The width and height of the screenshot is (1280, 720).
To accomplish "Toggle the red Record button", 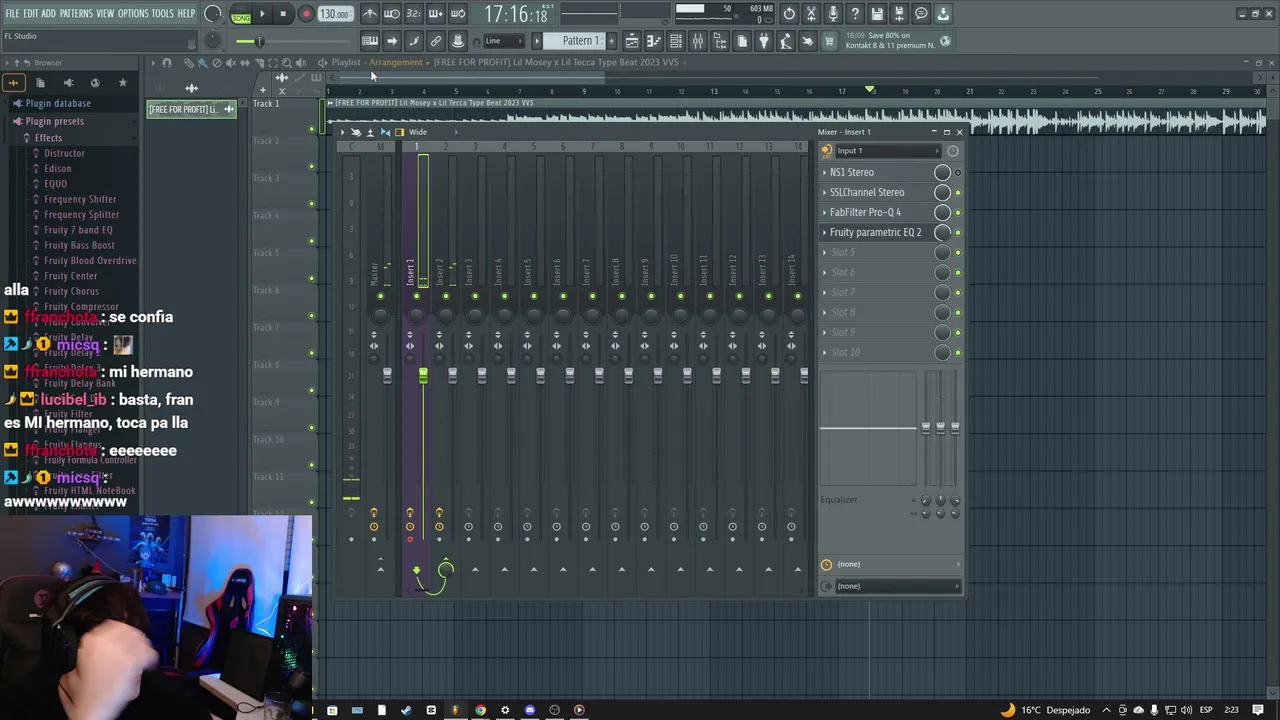I will pos(306,14).
